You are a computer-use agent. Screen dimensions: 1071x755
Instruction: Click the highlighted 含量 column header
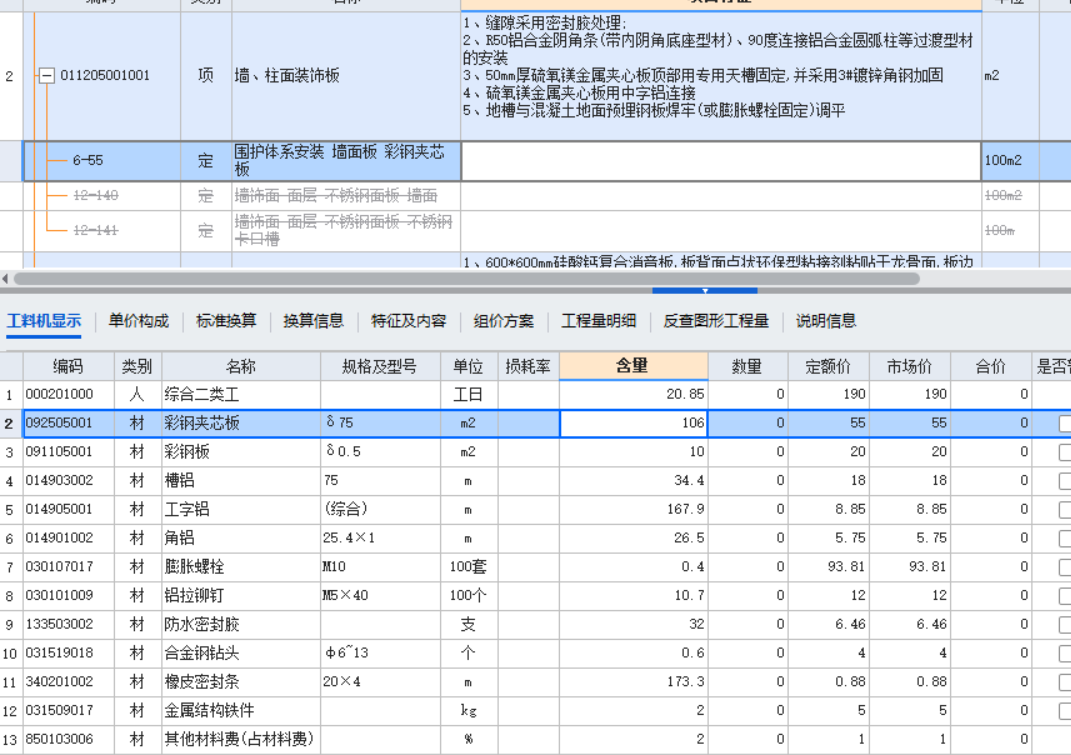coord(633,366)
